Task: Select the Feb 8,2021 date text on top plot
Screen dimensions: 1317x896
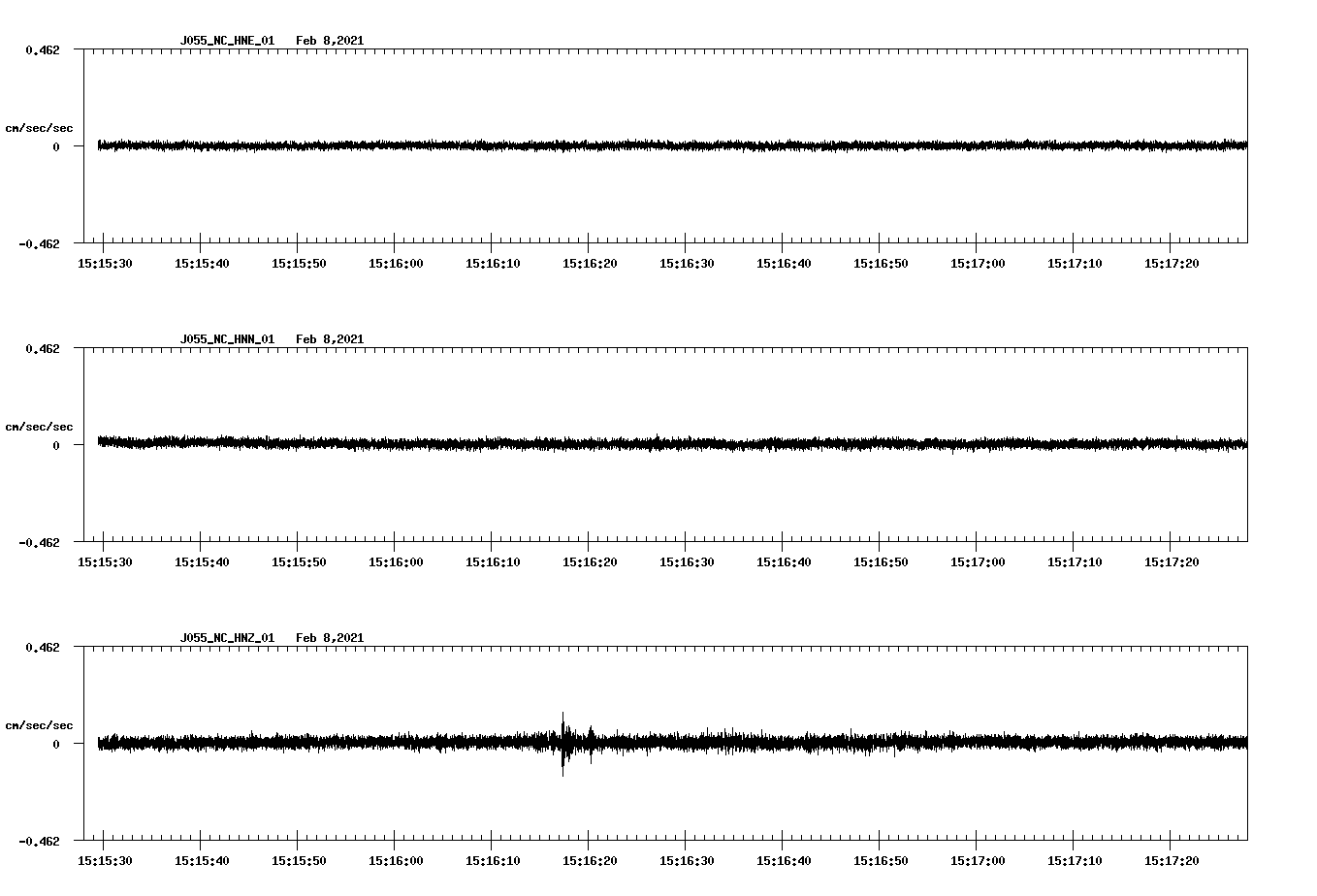Action: (x=331, y=41)
